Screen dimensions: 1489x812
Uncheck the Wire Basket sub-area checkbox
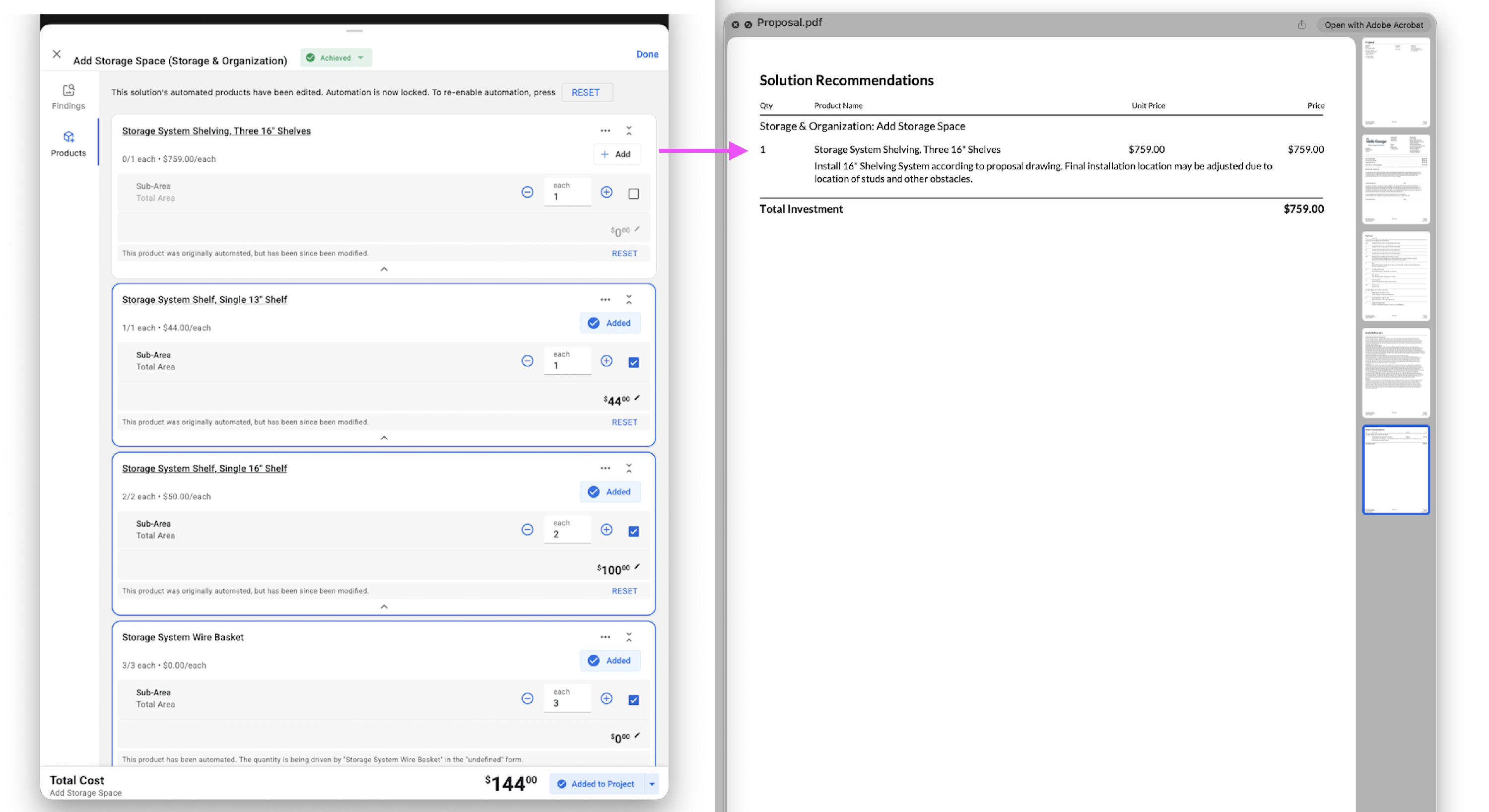pyautogui.click(x=633, y=700)
